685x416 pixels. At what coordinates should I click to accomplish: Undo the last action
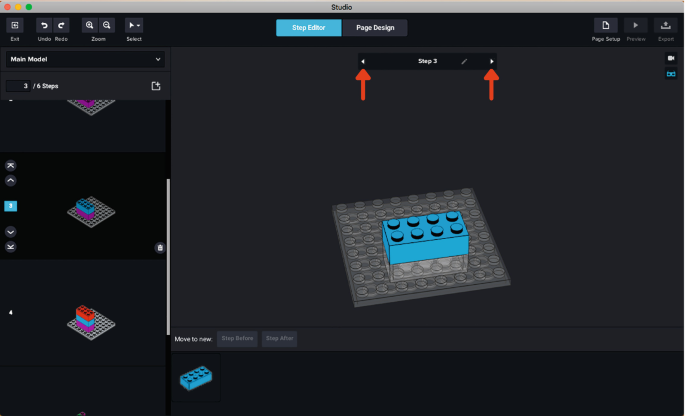click(45, 25)
